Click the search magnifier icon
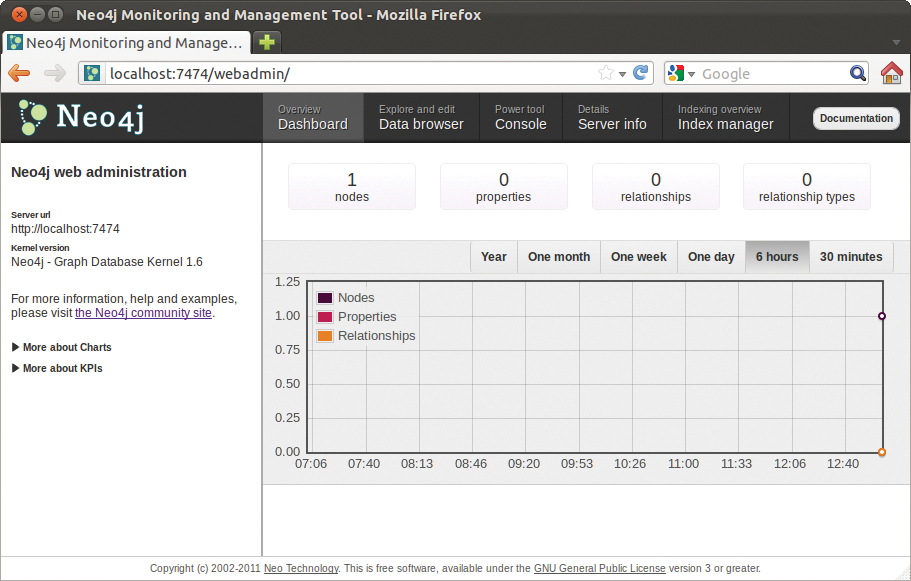Screen dimensions: 911x581 click(857, 73)
